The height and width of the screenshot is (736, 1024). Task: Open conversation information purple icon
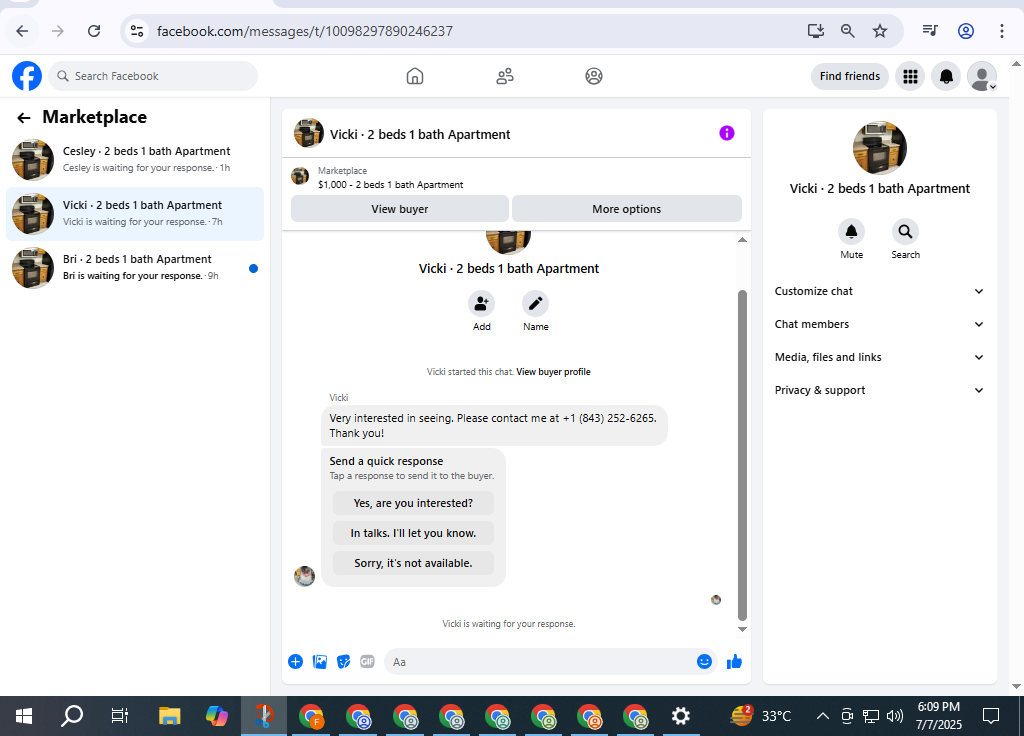point(727,133)
